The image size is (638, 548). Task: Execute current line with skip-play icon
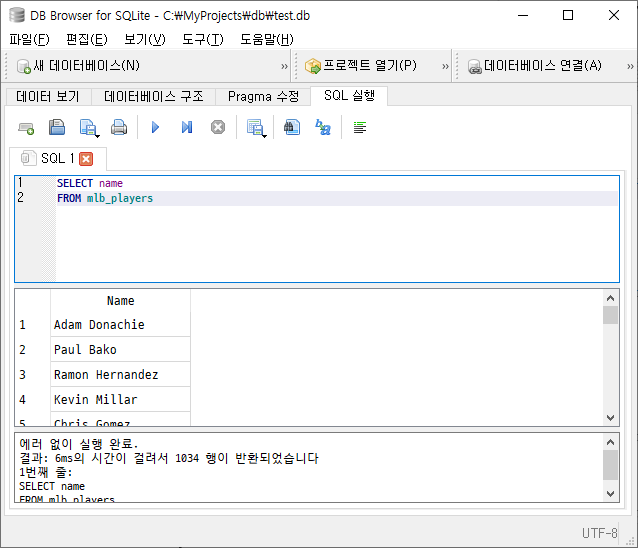tap(187, 127)
